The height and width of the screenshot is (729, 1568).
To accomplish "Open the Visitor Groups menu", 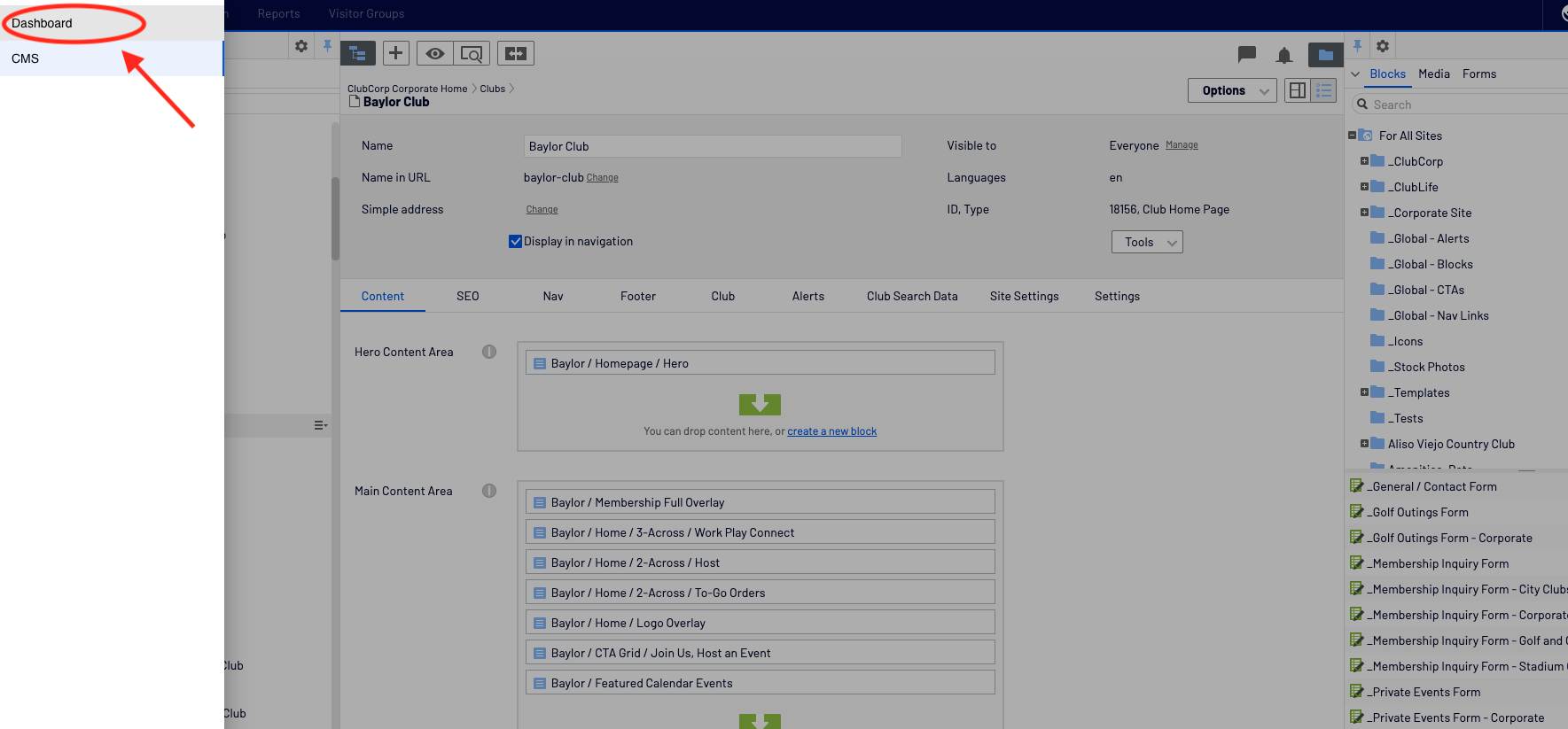I will tap(366, 13).
